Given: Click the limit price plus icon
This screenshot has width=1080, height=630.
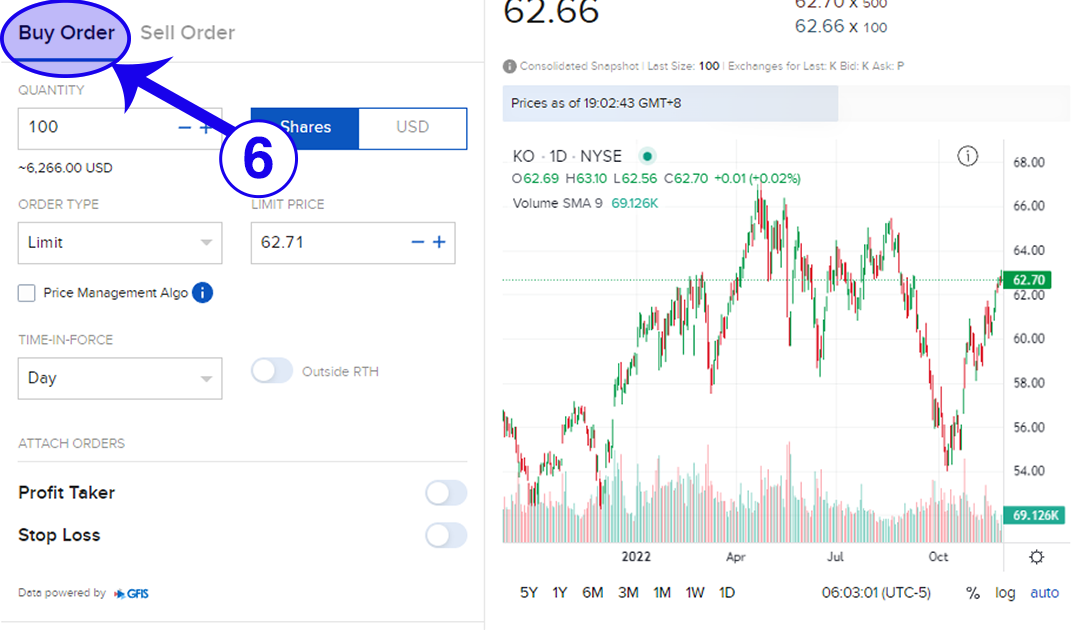Looking at the screenshot, I should point(439,242).
